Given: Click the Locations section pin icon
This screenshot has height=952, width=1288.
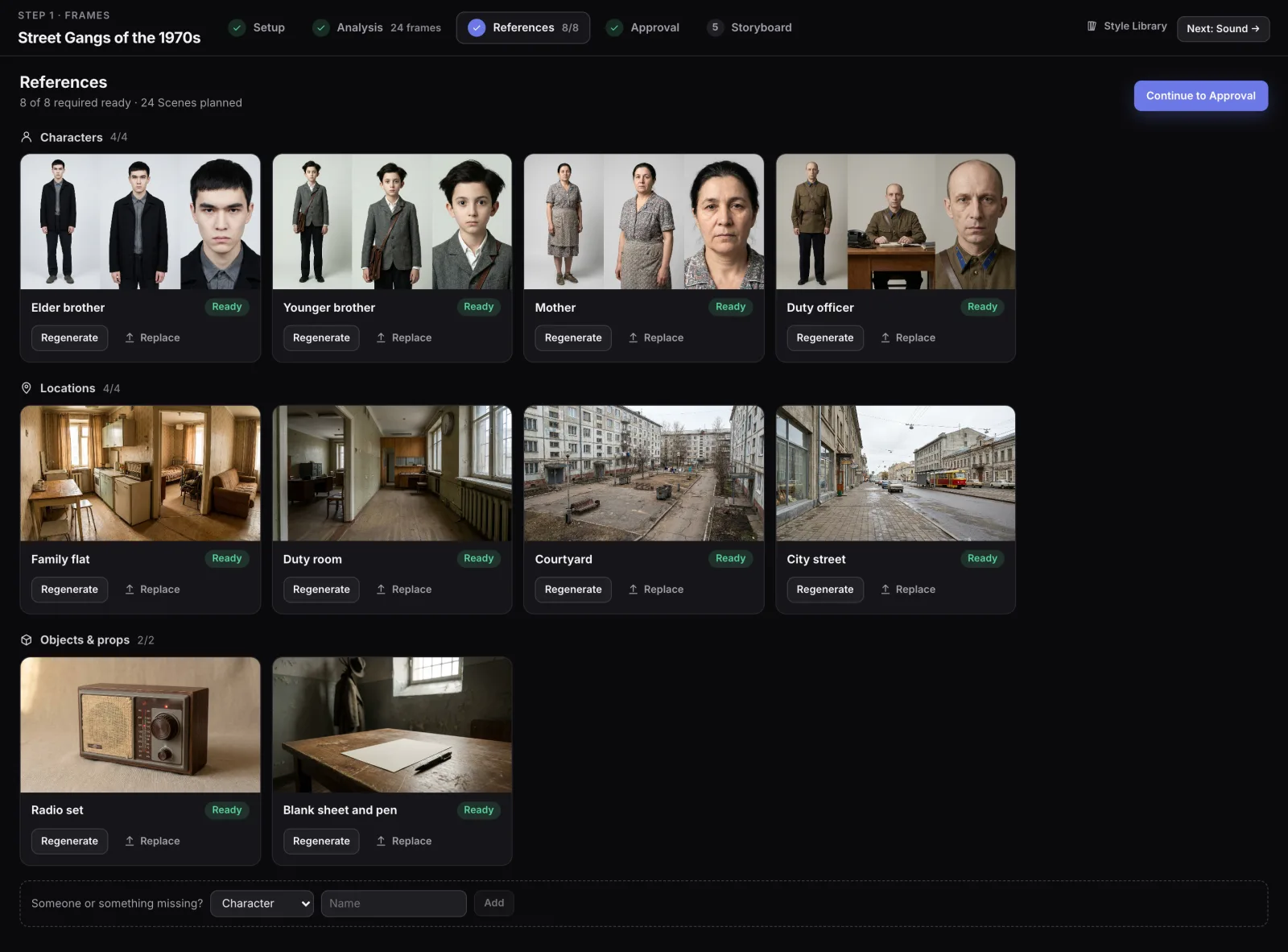Looking at the screenshot, I should 27,388.
